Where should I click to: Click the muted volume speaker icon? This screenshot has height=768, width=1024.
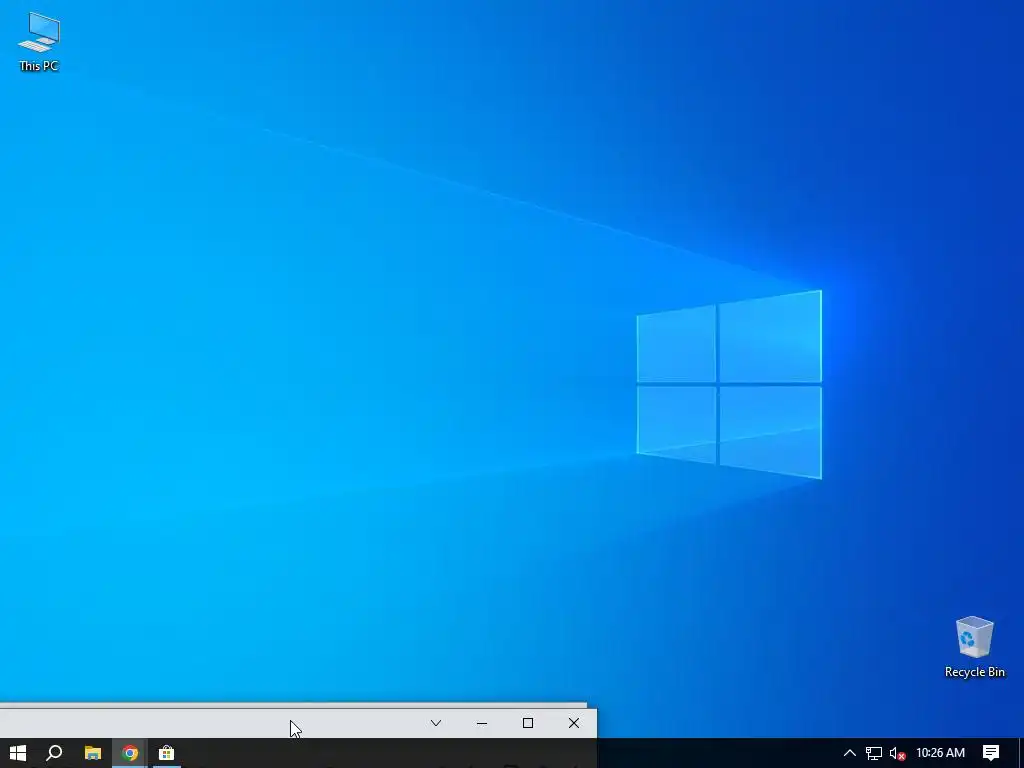[x=897, y=753]
